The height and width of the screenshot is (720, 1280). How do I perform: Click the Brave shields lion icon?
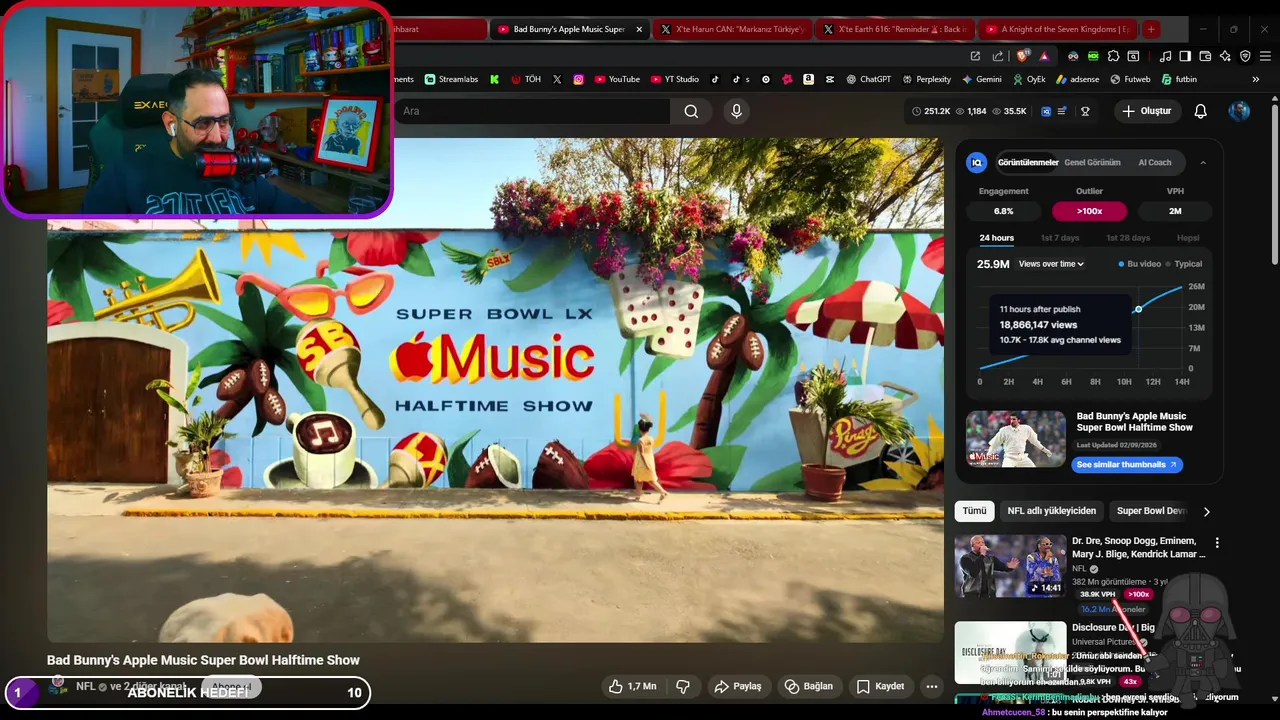(x=1021, y=56)
